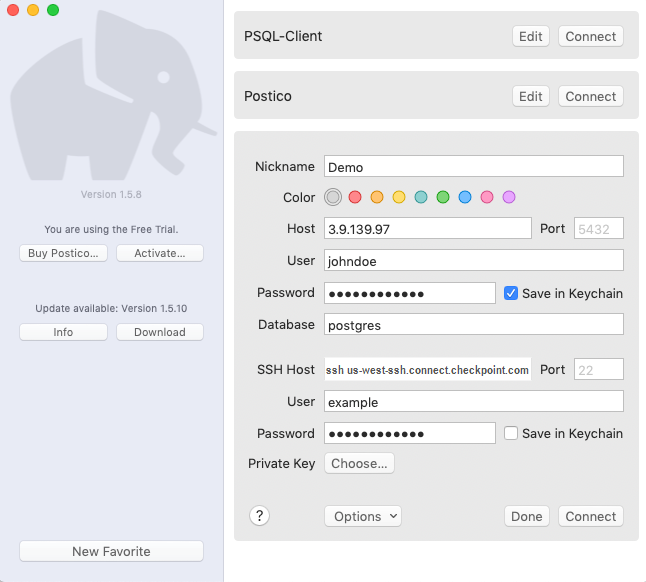Click the database Password field
The image size is (646, 582).
click(410, 293)
